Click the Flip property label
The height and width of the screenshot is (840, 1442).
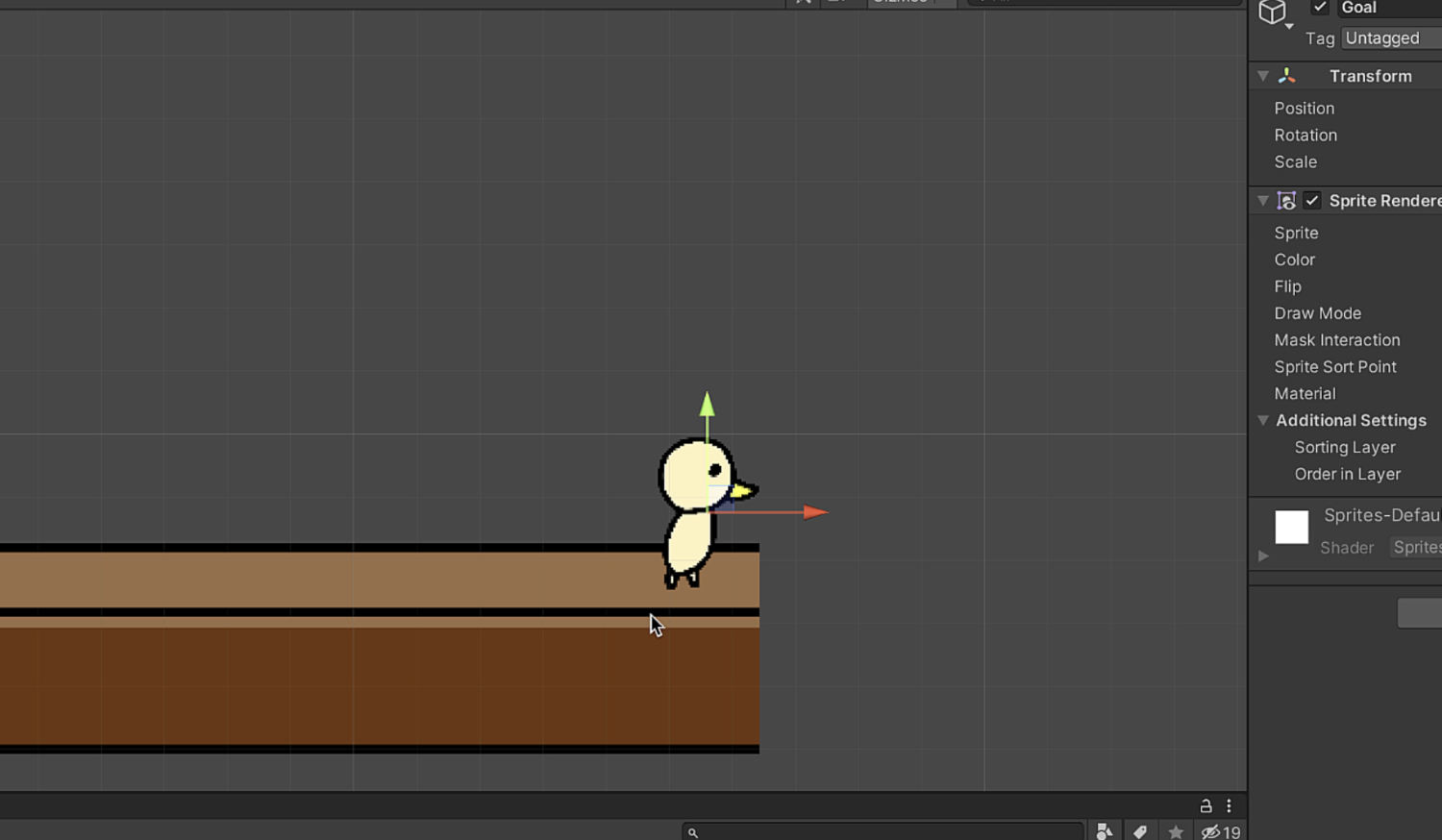pyautogui.click(x=1287, y=287)
